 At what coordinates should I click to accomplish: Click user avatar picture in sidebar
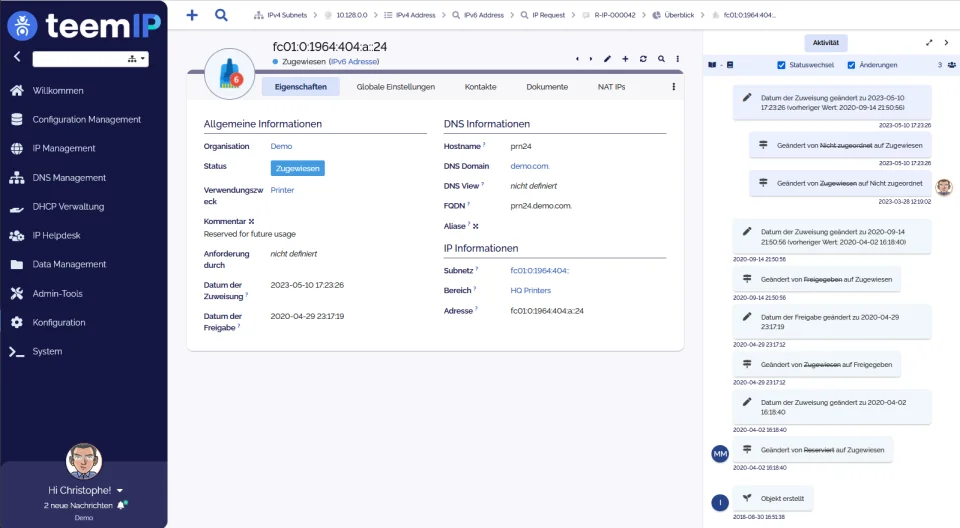point(84,461)
